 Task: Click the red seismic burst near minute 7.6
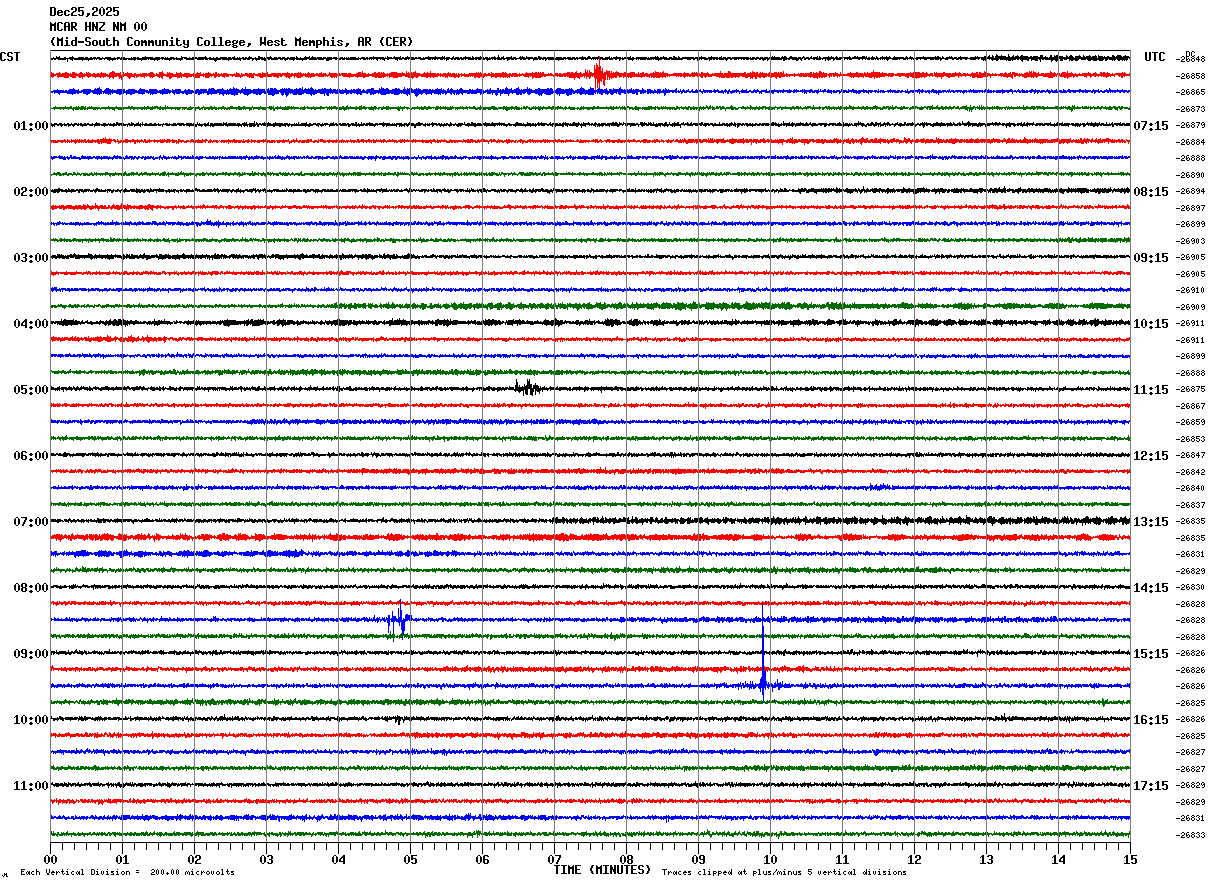coord(598,75)
